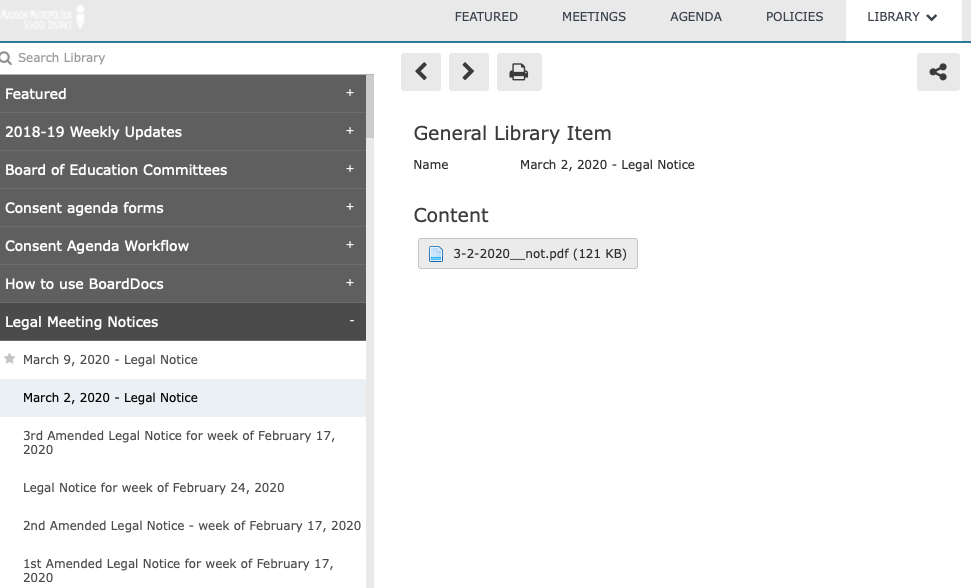
Task: Click the PDF file icon in Content
Action: tap(436, 254)
